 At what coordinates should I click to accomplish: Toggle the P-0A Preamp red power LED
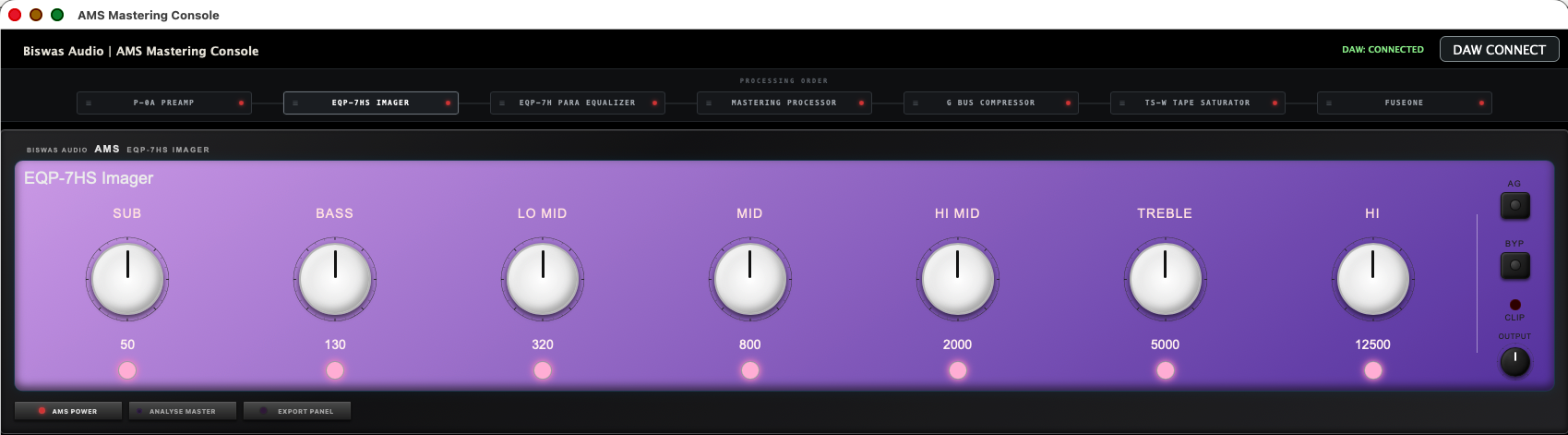point(241,103)
